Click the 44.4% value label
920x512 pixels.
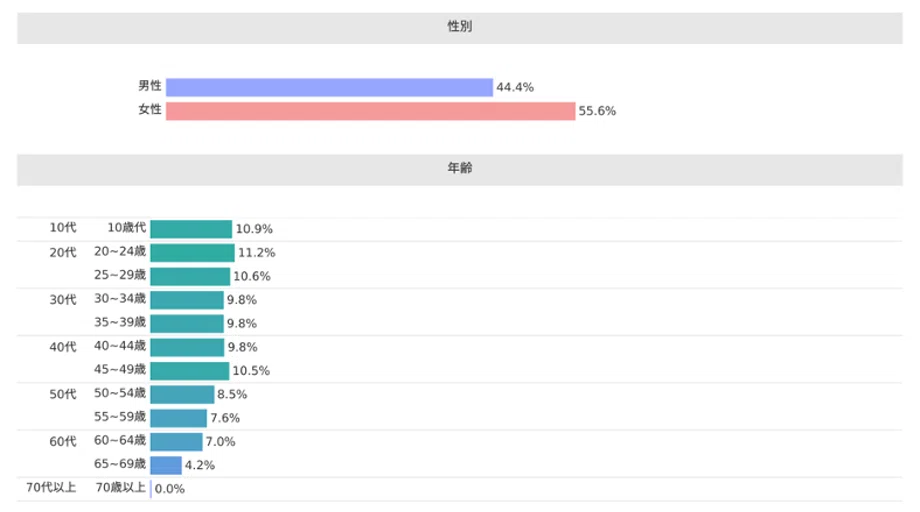click(515, 87)
